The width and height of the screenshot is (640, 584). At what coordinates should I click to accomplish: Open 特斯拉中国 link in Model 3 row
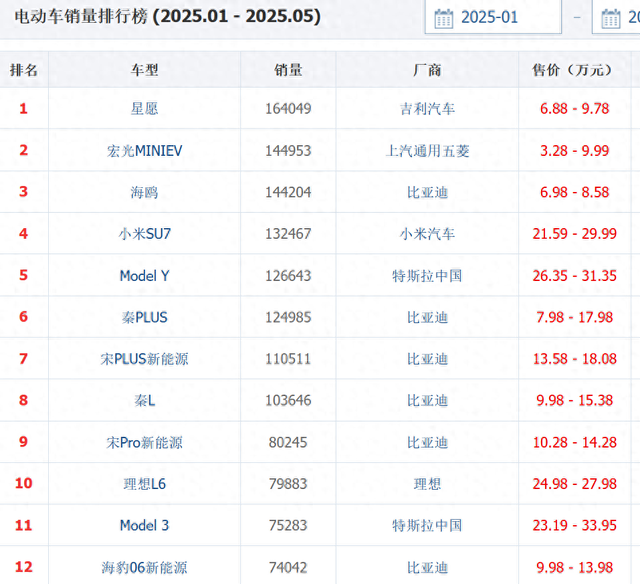pos(427,525)
